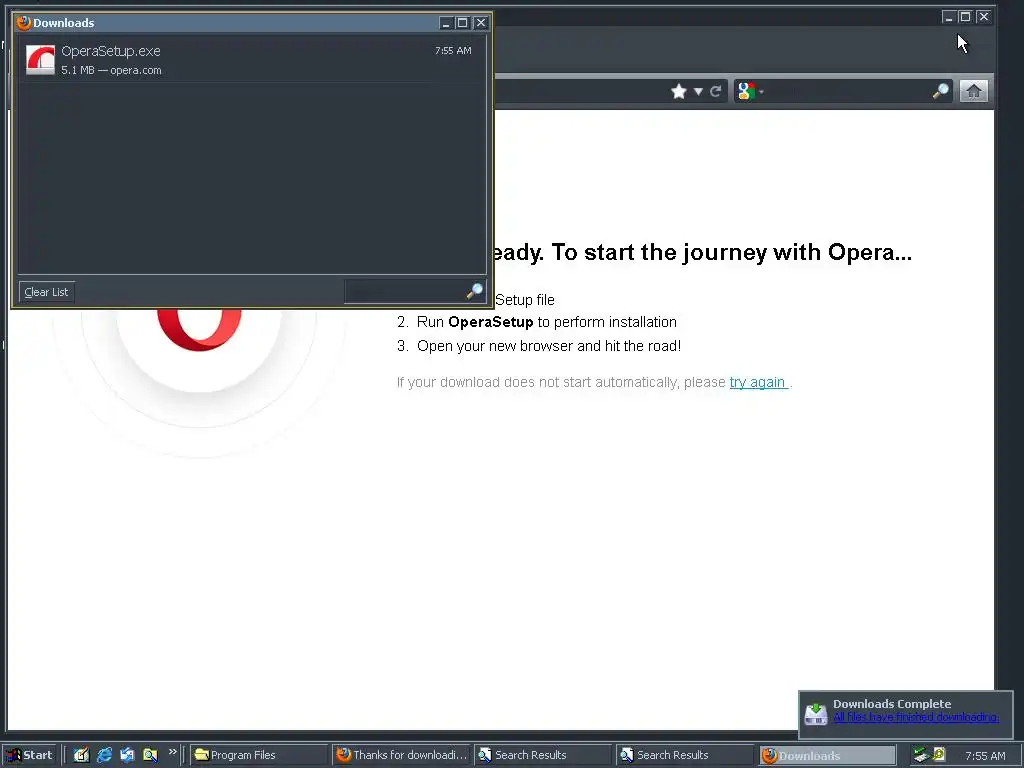
Task: Click the Downloads taskbar button
Action: coord(827,756)
